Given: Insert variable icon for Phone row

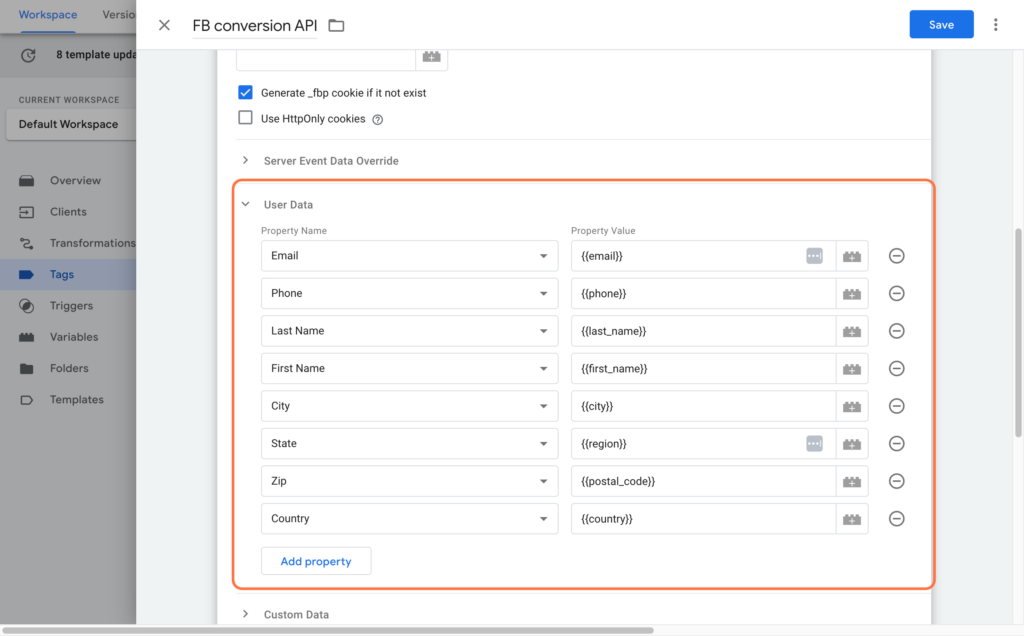Looking at the screenshot, I should [852, 293].
